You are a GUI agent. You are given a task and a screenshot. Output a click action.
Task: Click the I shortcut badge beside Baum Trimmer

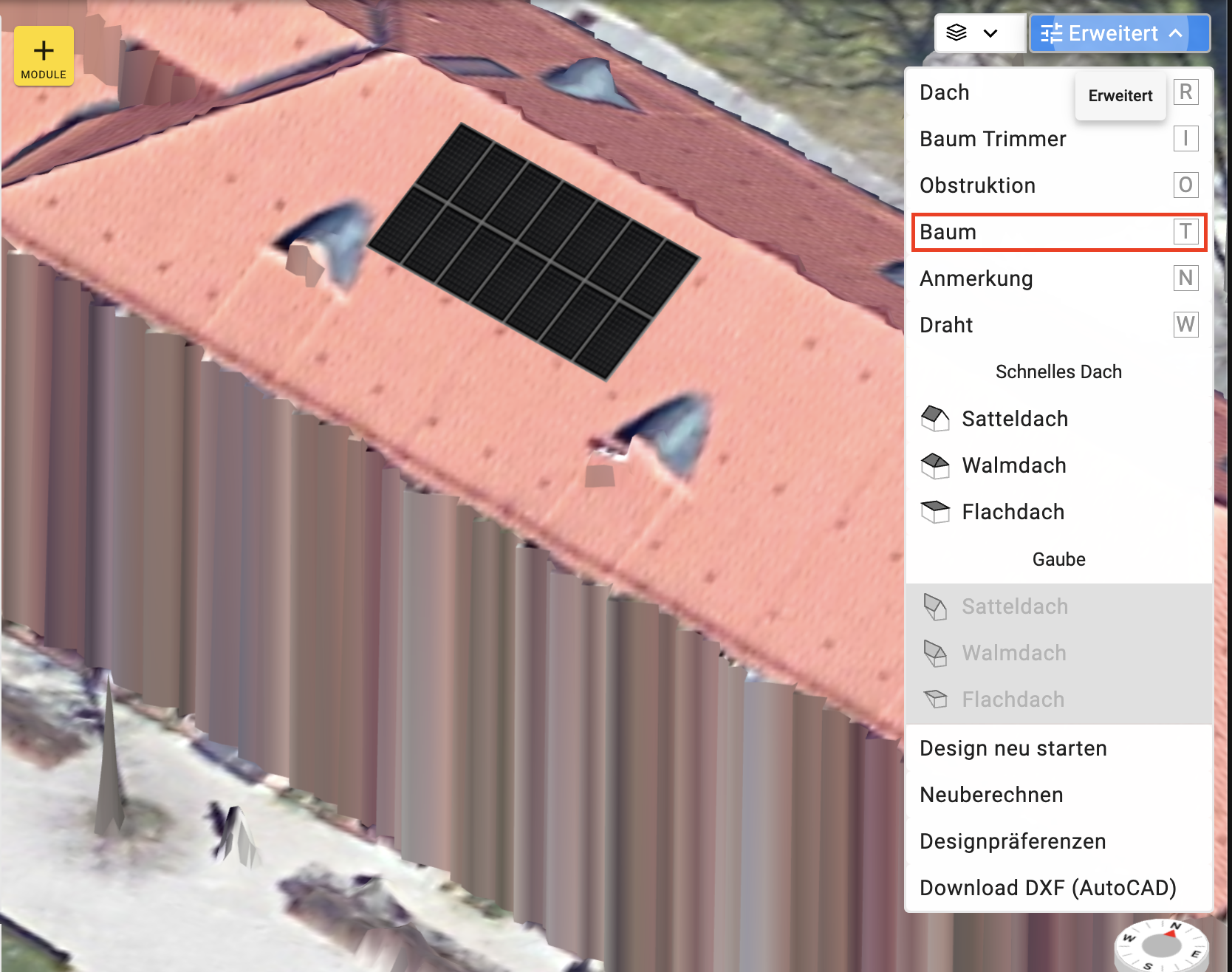point(1185,139)
